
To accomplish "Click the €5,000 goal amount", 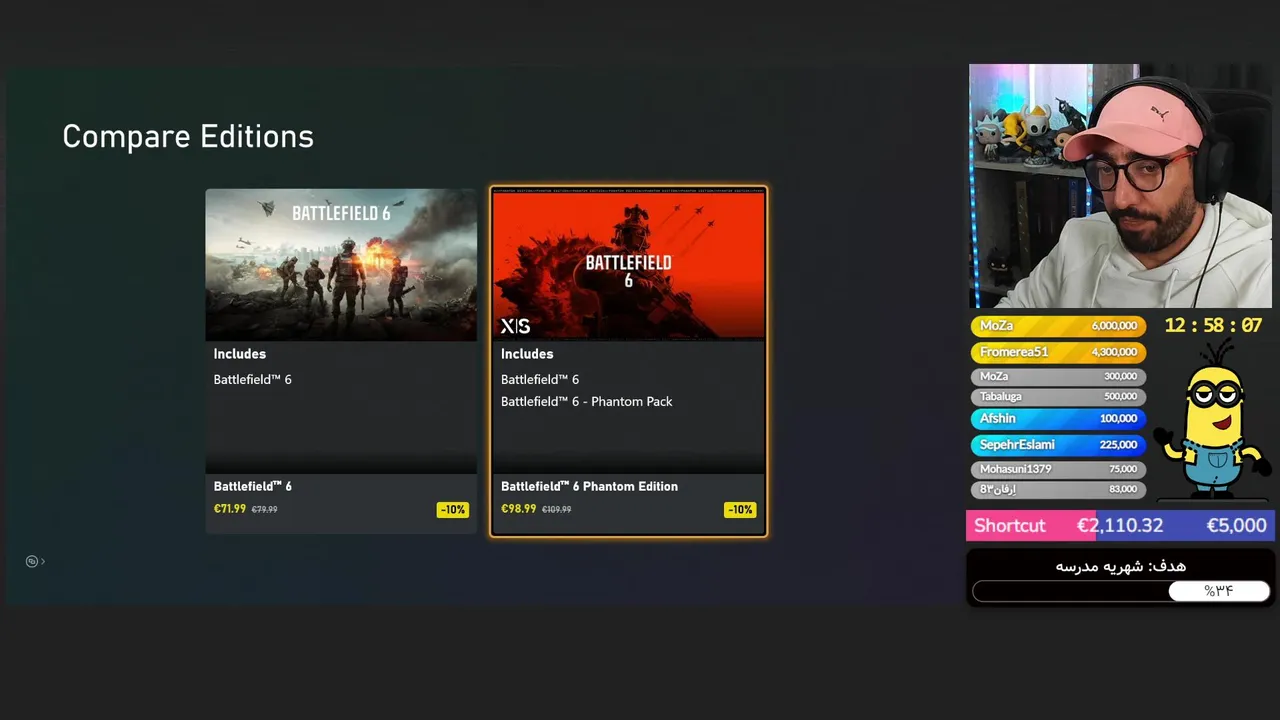I will [1236, 526].
